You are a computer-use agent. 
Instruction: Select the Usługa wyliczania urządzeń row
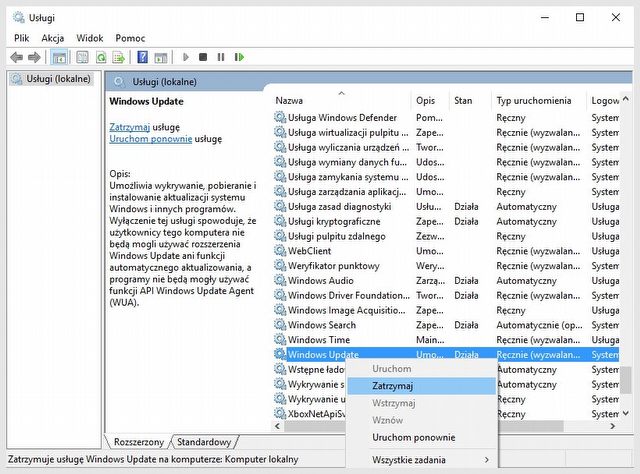446,147
